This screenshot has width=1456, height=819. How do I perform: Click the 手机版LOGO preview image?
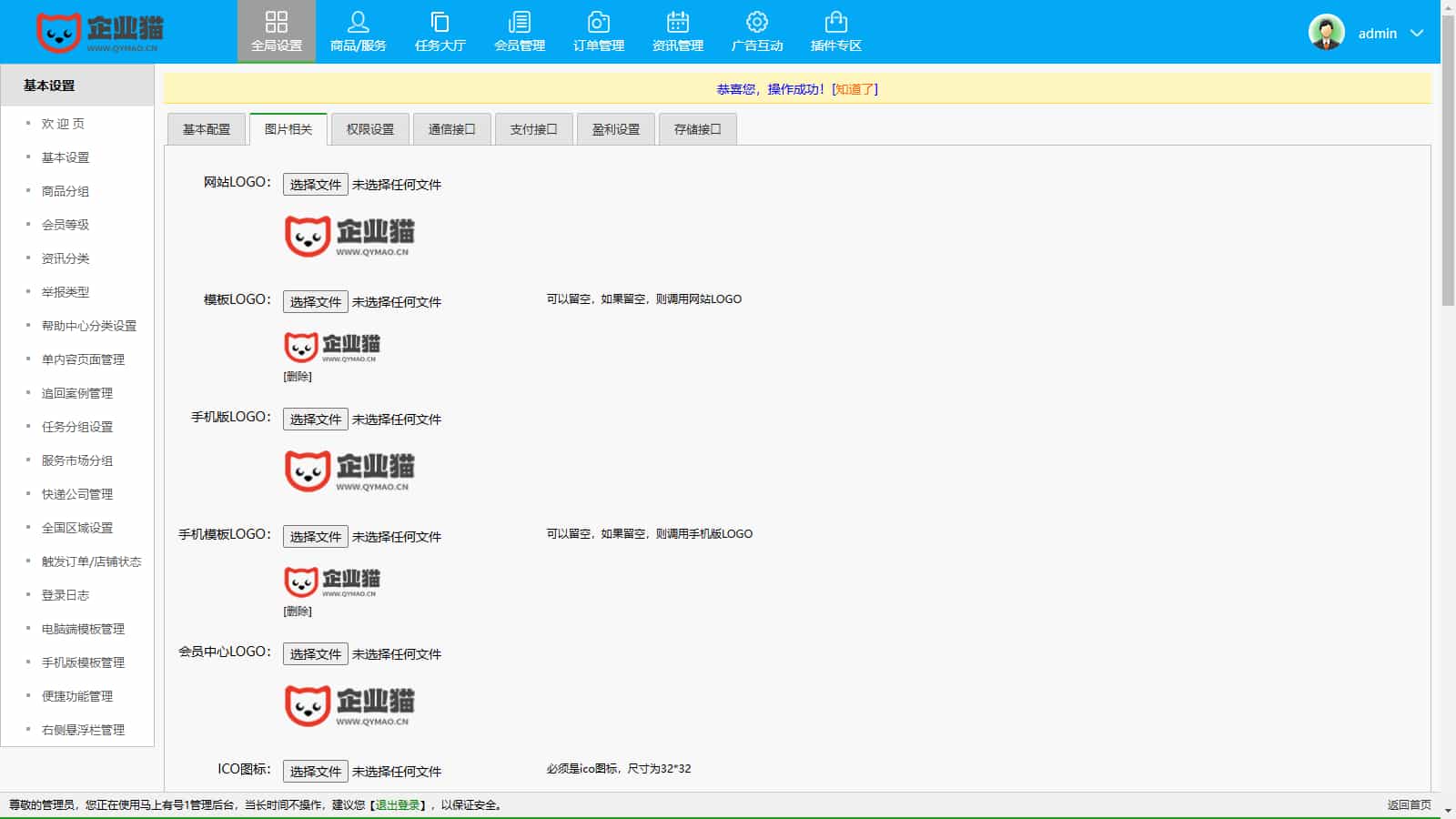point(349,470)
